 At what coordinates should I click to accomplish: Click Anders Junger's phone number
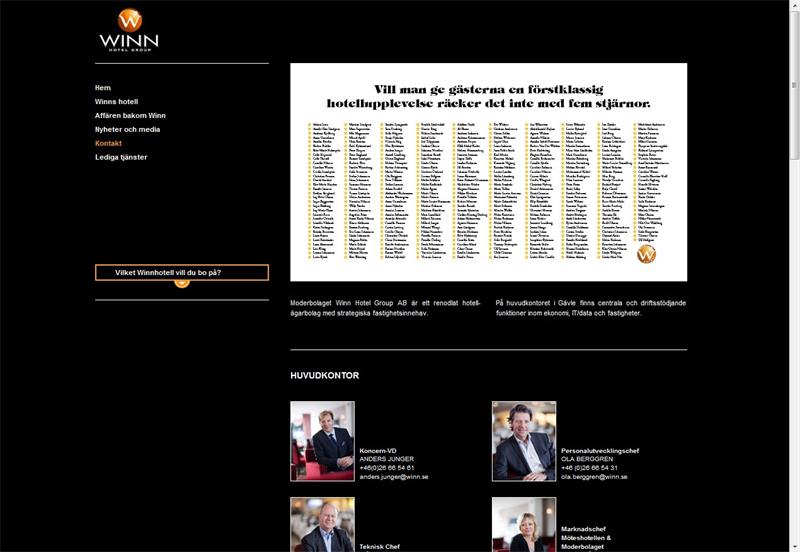387,468
